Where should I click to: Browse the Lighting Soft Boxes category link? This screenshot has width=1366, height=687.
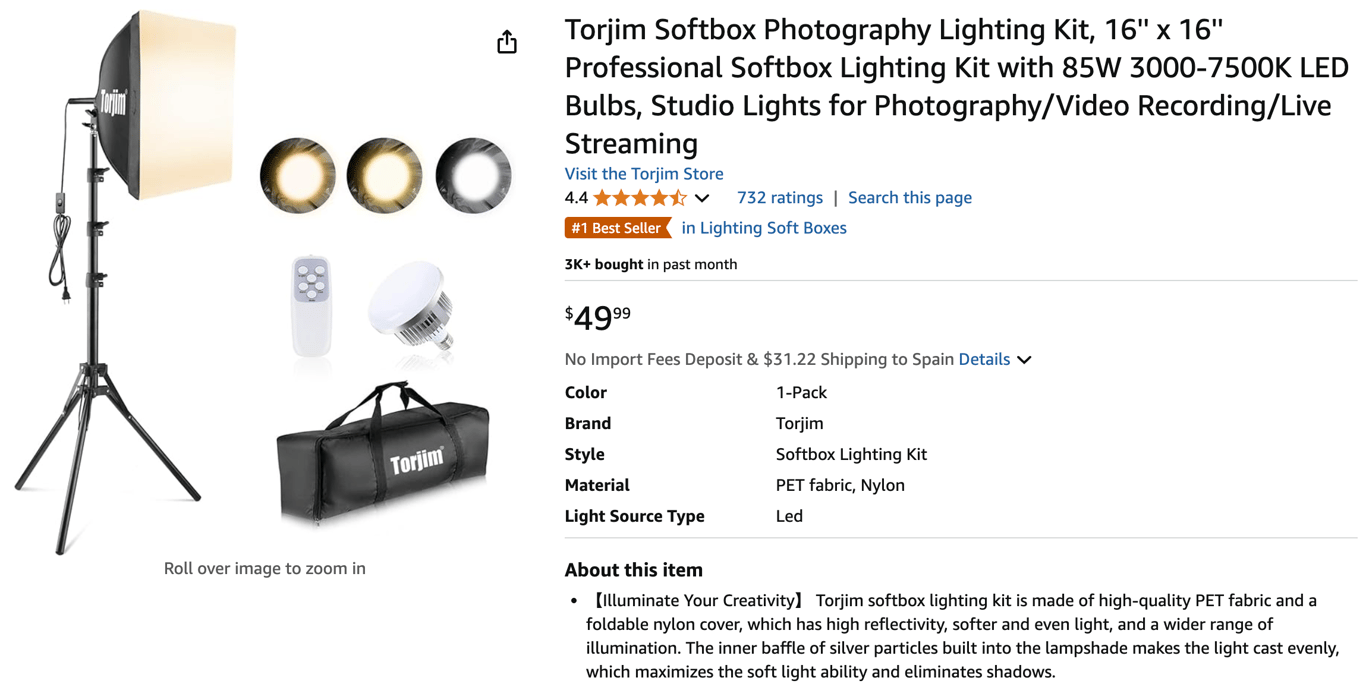pos(764,227)
